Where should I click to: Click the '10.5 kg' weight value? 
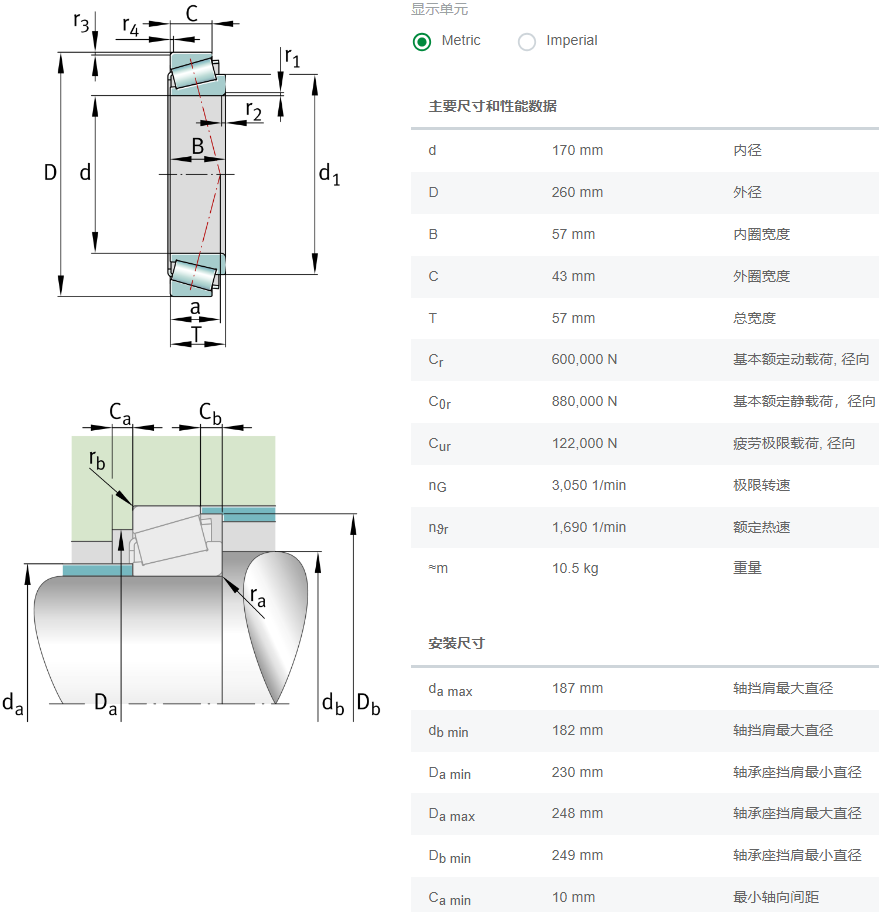575,568
